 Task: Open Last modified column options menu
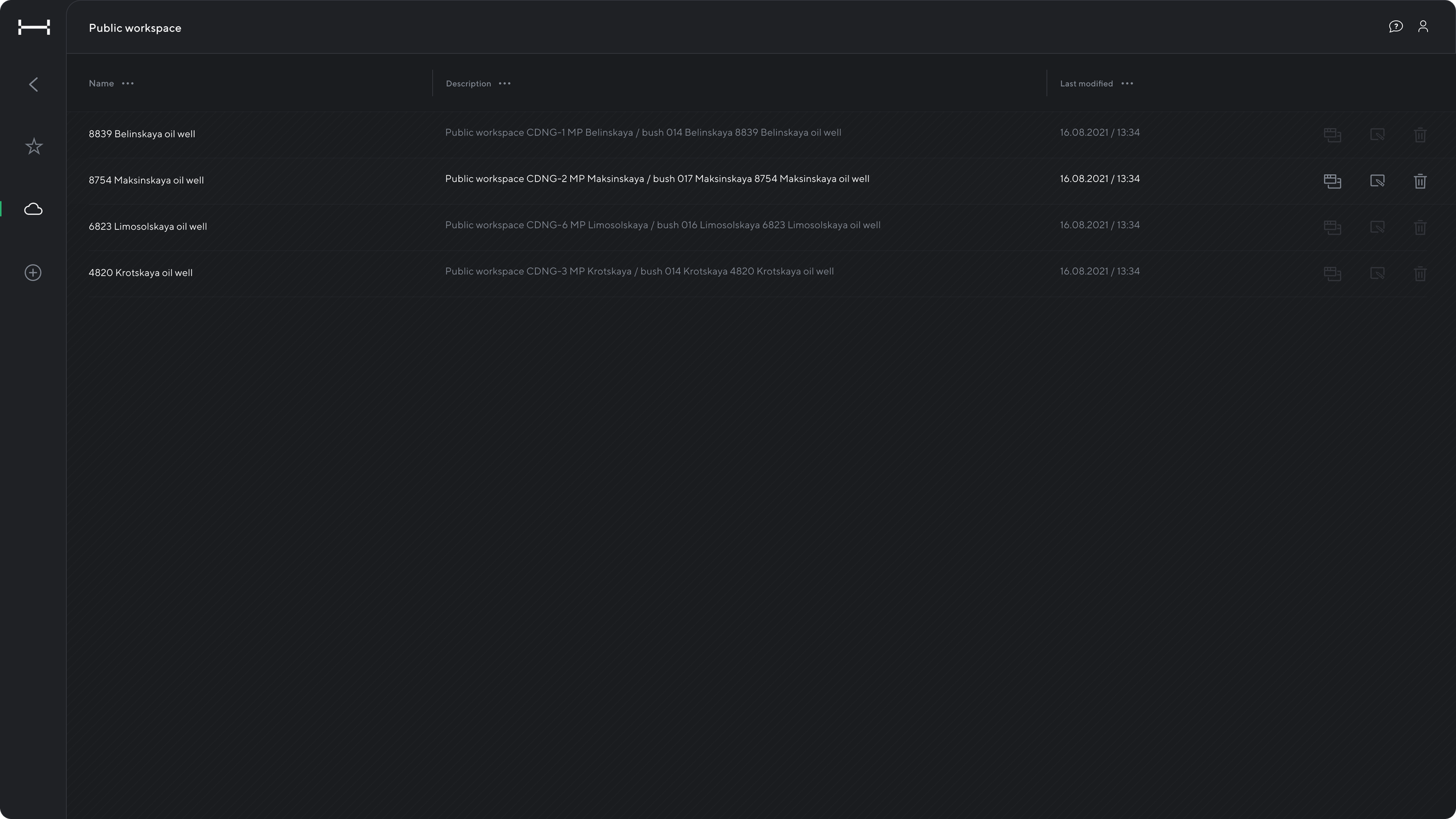(1127, 84)
